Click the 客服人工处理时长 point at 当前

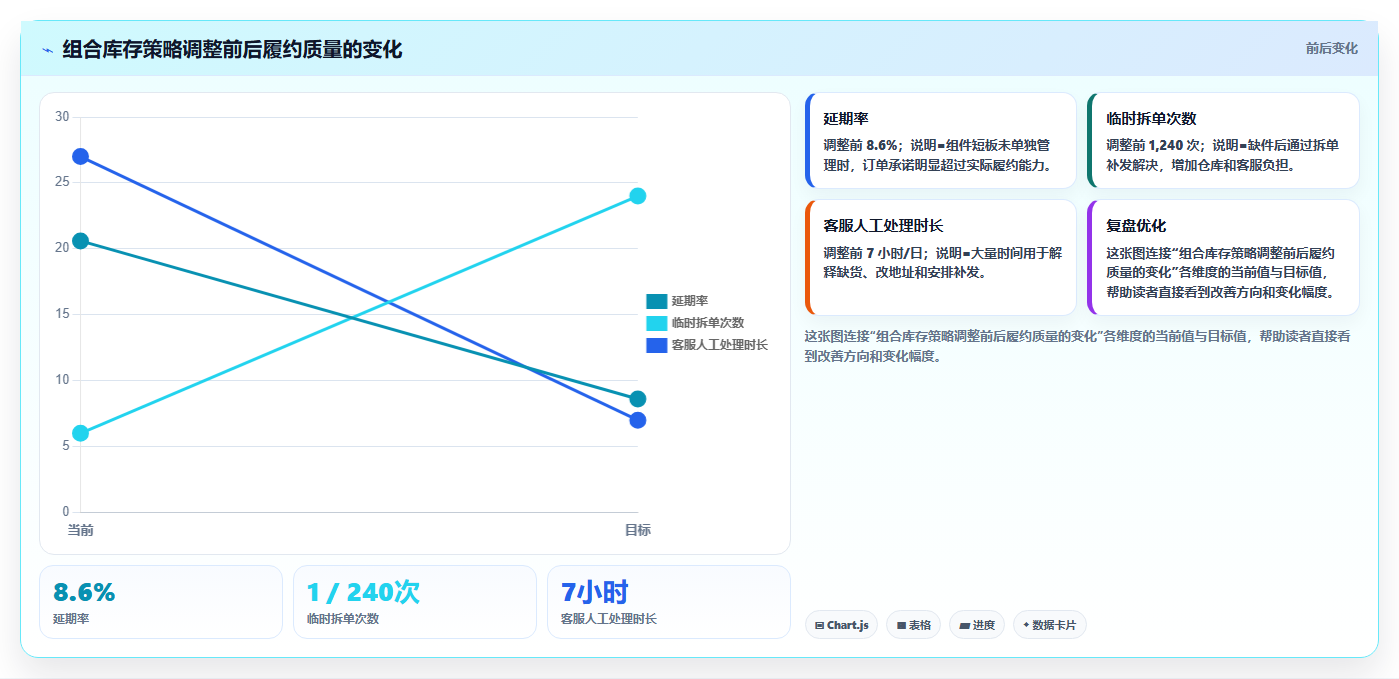tap(81, 157)
